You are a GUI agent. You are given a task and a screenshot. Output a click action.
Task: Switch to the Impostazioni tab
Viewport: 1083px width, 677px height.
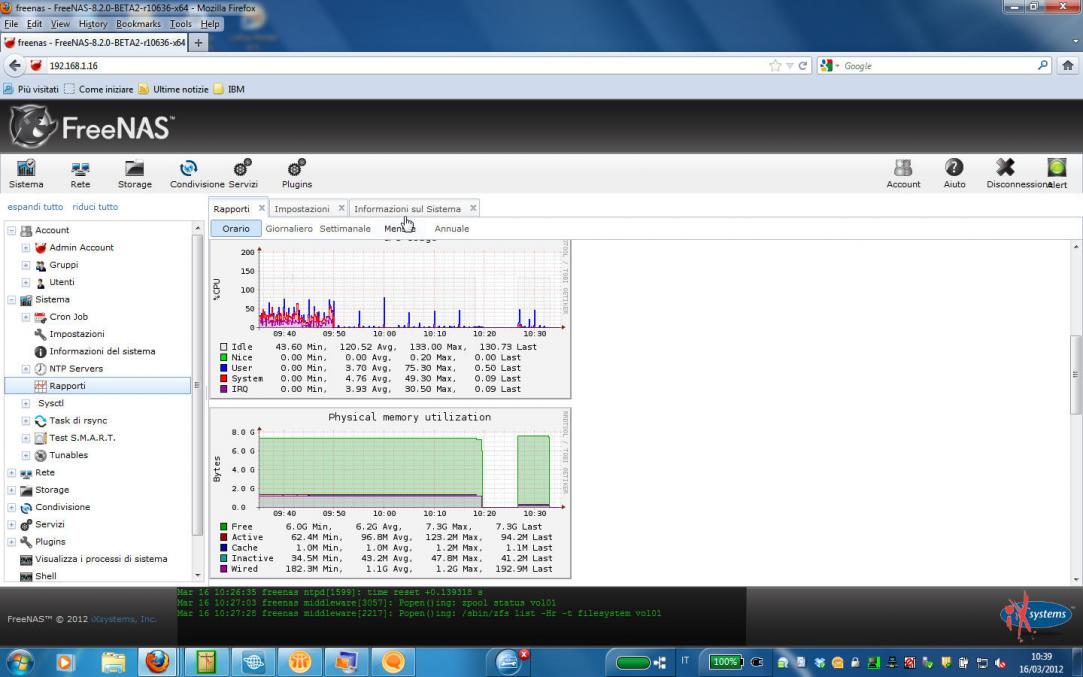[302, 209]
